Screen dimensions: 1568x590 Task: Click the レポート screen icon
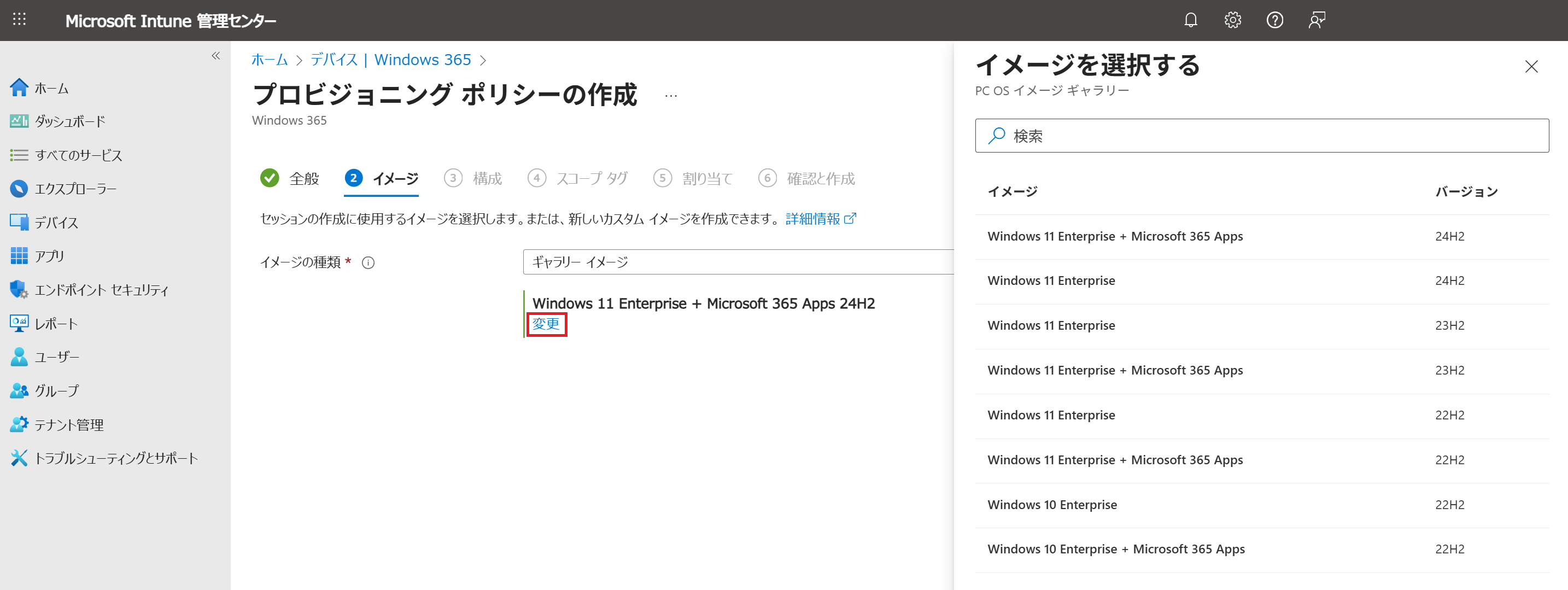click(19, 323)
